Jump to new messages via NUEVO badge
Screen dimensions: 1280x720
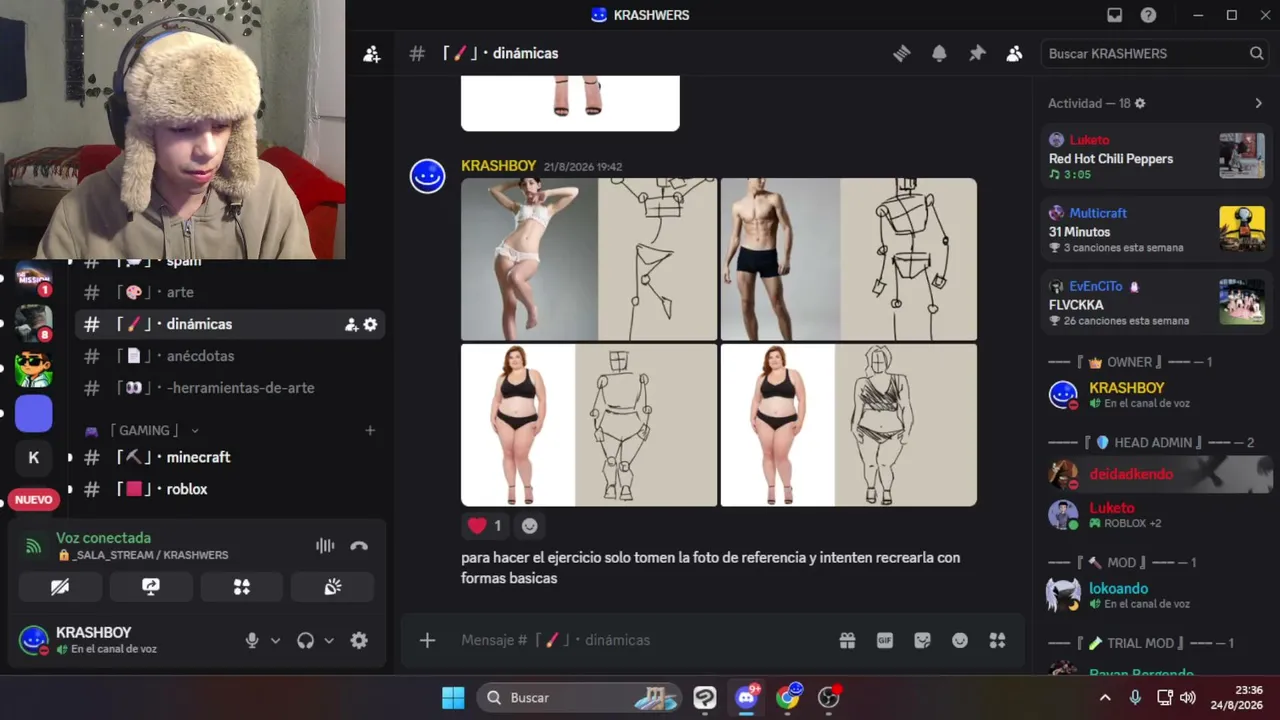point(34,499)
